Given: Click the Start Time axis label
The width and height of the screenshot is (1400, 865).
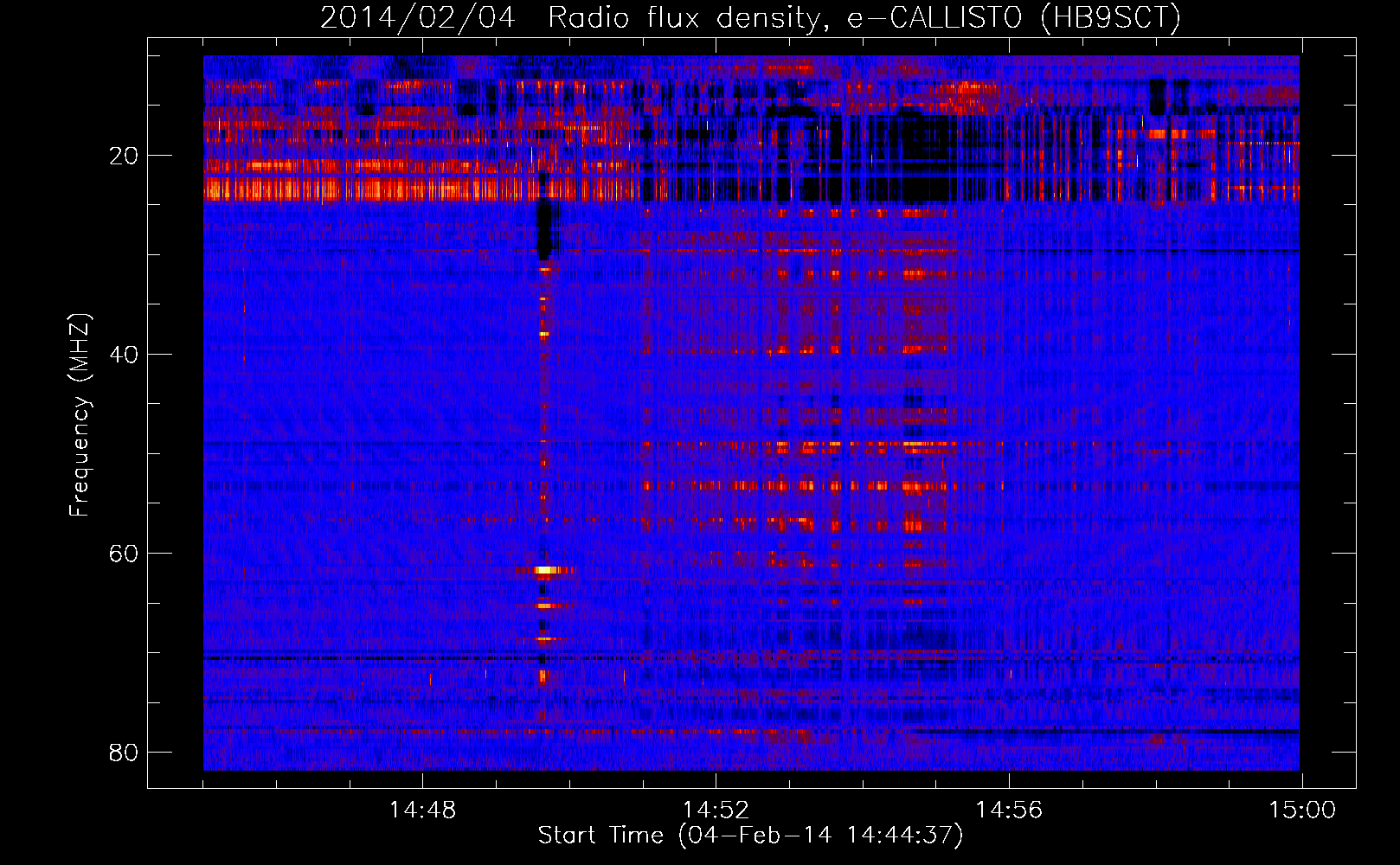Looking at the screenshot, I should (750, 836).
